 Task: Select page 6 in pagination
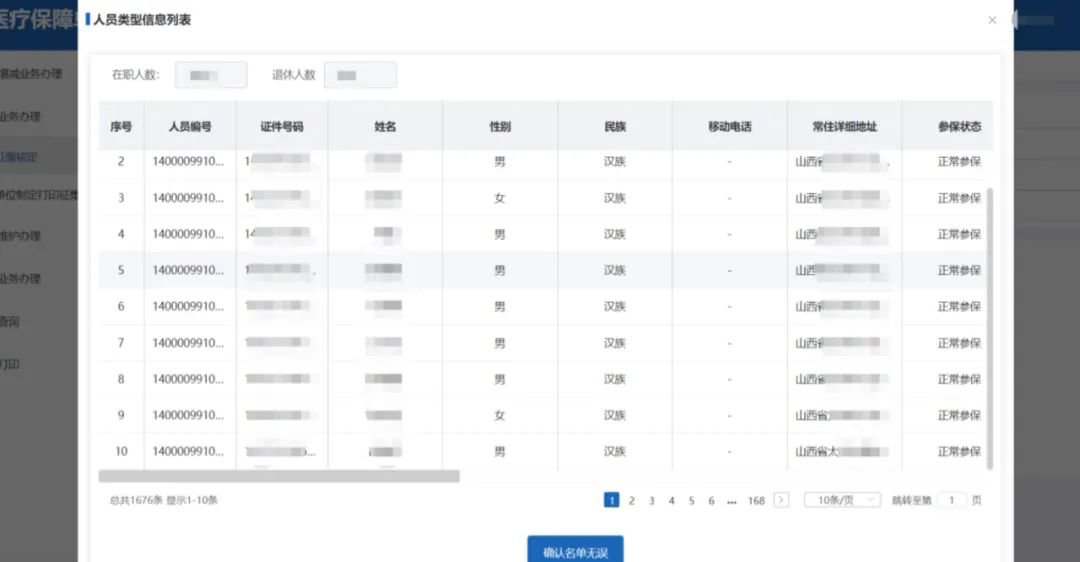711,500
